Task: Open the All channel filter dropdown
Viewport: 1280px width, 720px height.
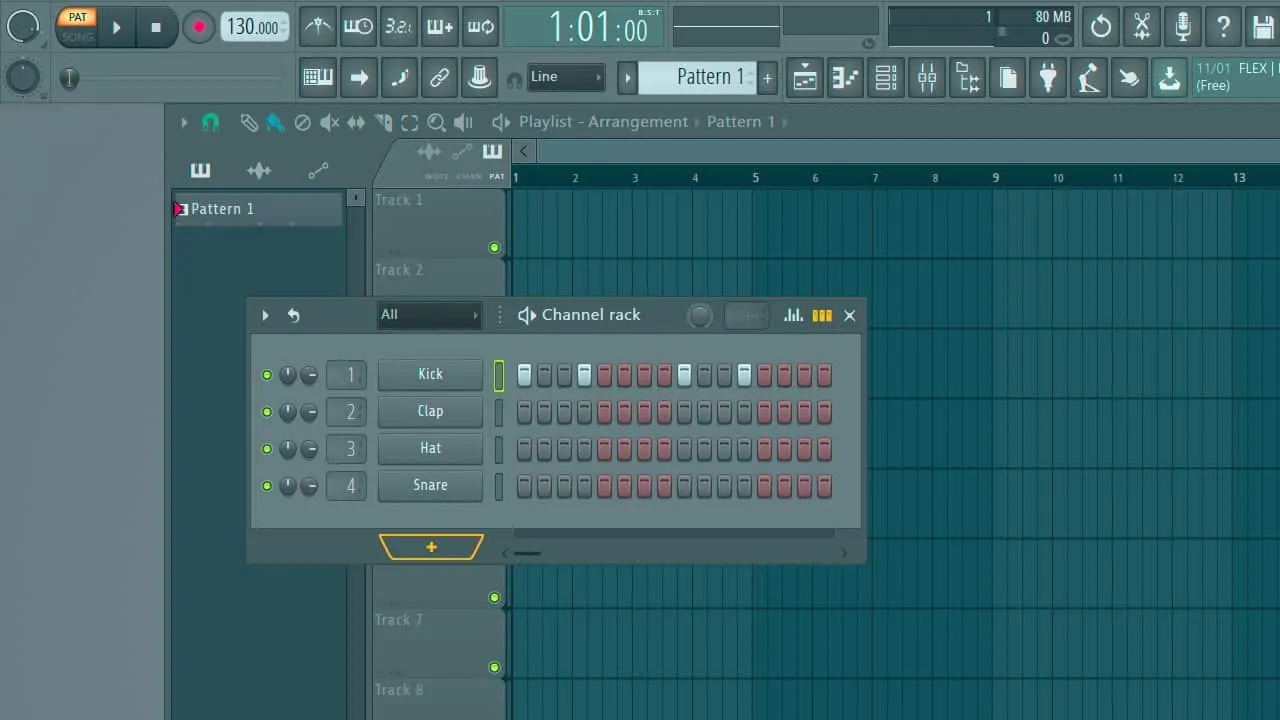Action: pyautogui.click(x=429, y=315)
